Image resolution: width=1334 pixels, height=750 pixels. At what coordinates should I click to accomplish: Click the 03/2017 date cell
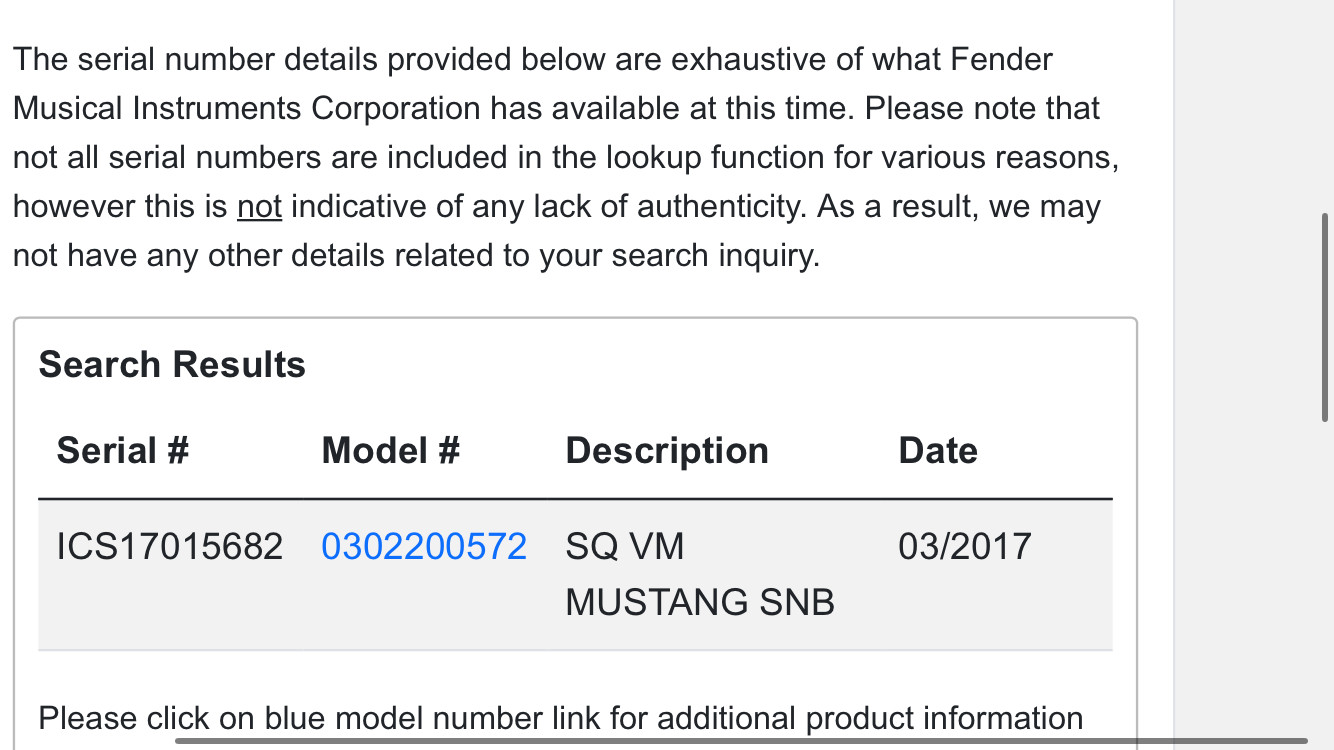tap(965, 546)
